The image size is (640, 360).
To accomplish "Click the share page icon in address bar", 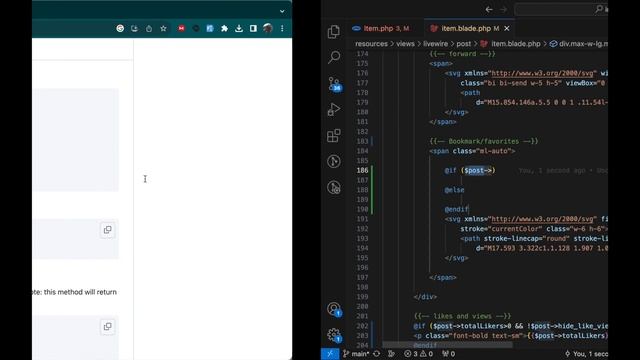I will (149, 29).
